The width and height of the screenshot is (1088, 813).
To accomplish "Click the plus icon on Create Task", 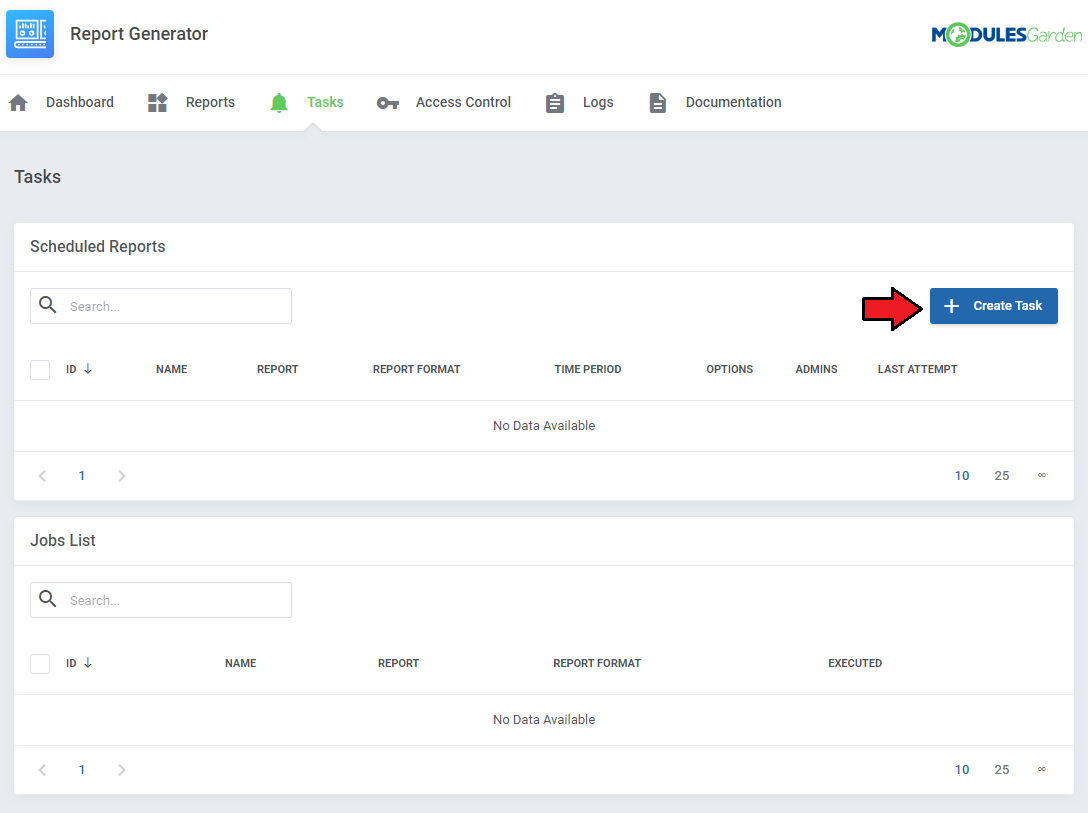I will point(951,306).
